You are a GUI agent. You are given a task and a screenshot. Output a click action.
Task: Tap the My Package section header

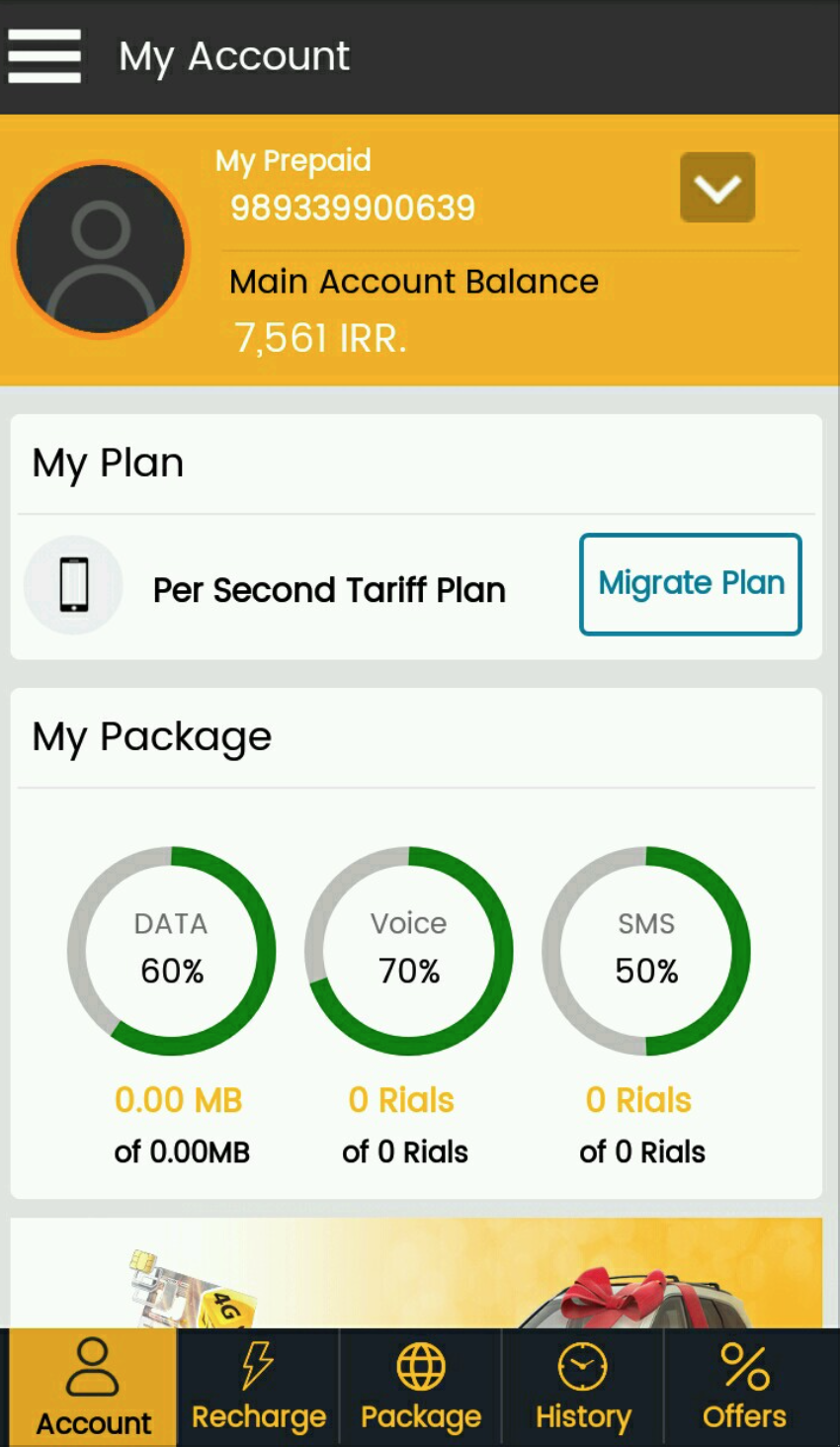[152, 737]
